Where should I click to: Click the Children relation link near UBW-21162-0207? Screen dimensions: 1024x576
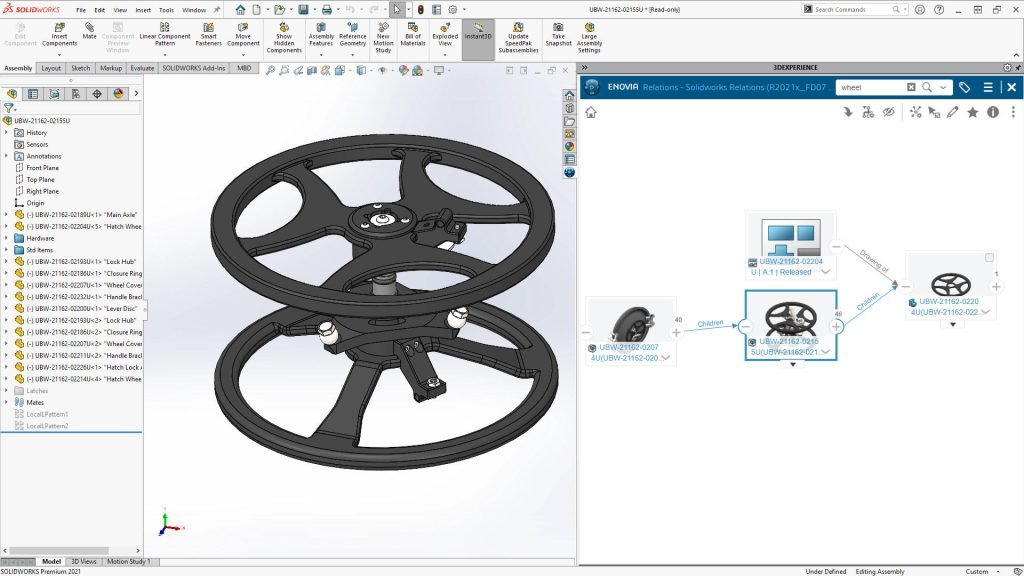(710, 323)
